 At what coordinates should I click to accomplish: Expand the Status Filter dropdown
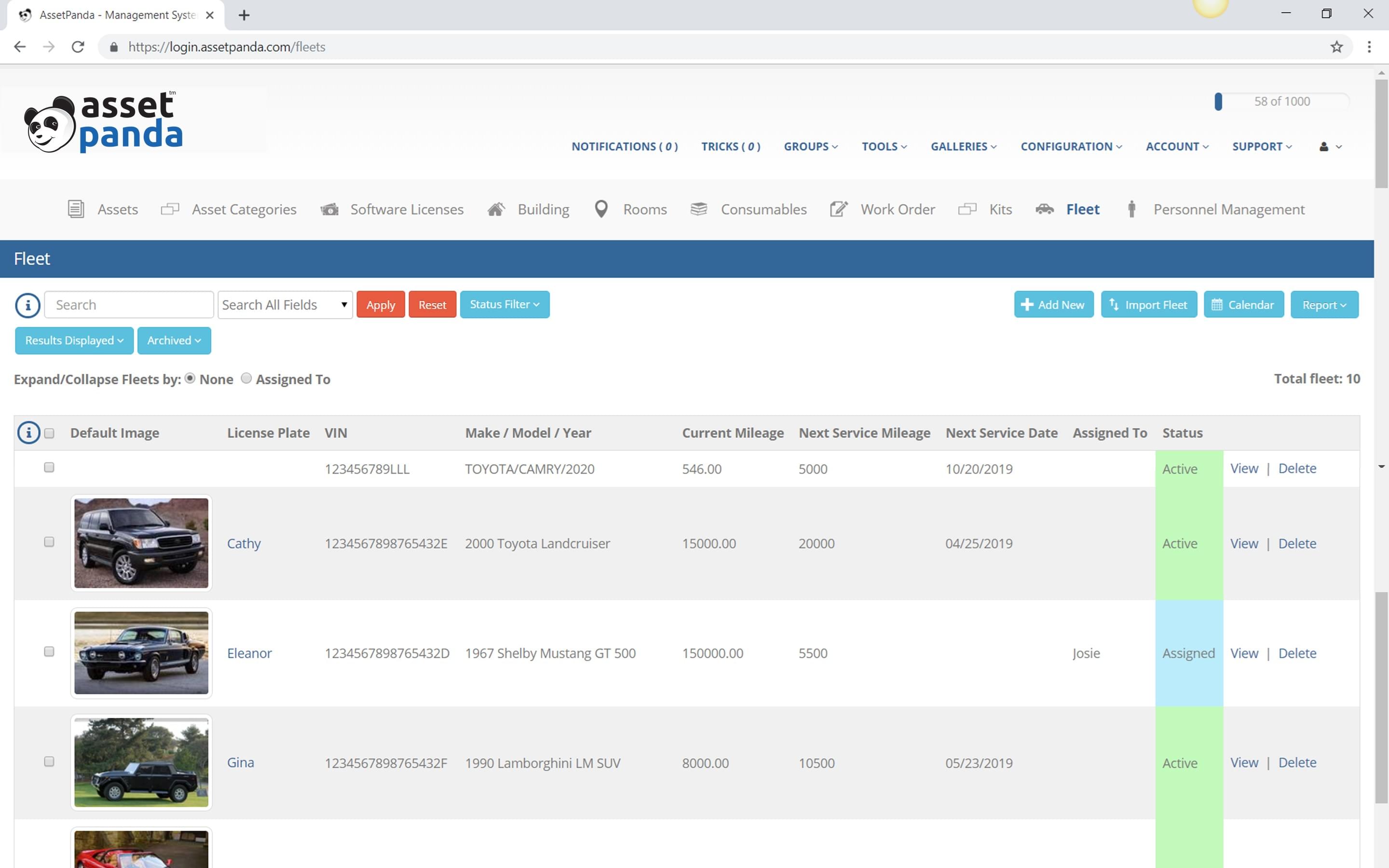504,305
